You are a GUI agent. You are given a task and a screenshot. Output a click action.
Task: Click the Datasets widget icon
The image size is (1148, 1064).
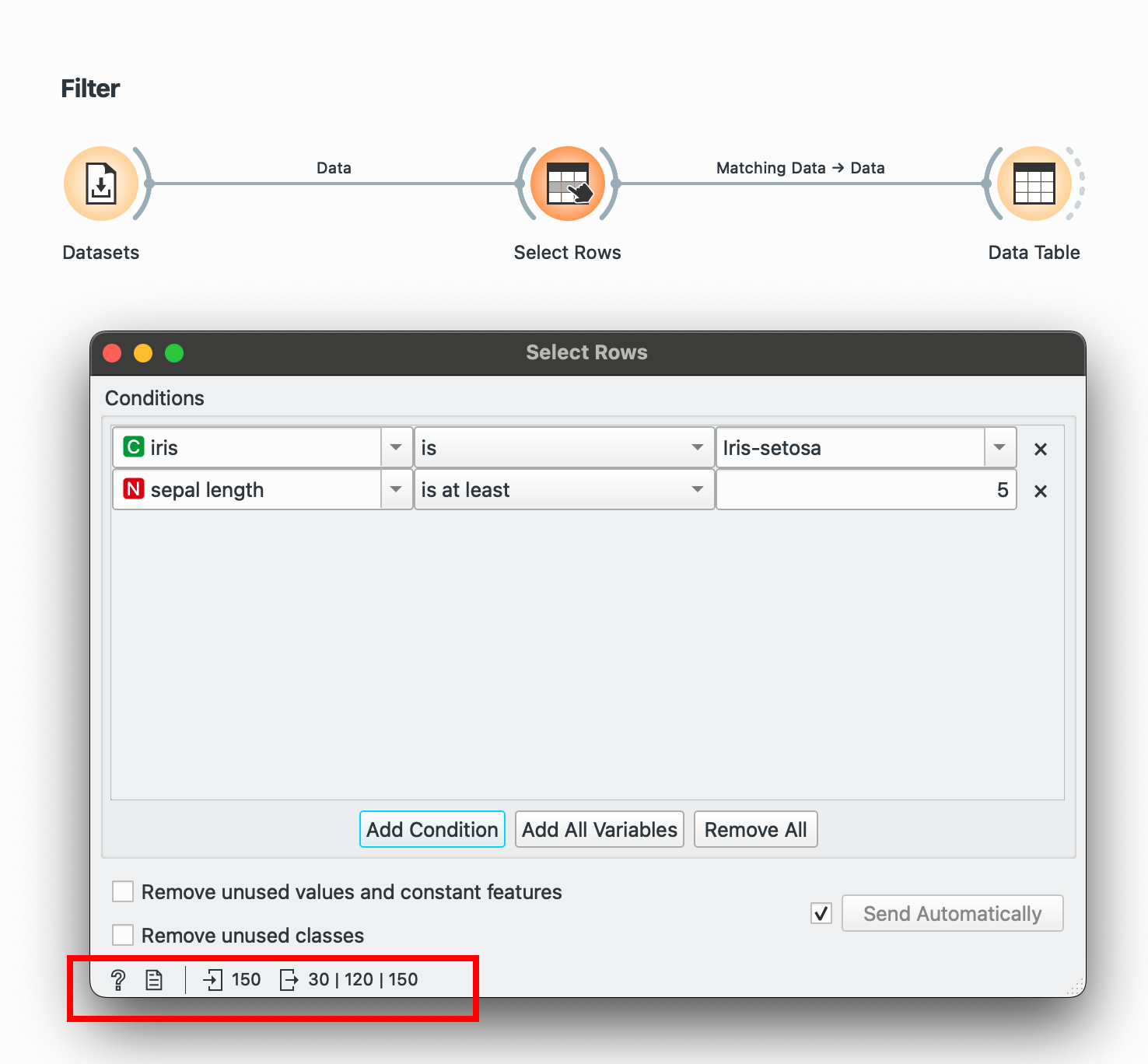pos(101,184)
